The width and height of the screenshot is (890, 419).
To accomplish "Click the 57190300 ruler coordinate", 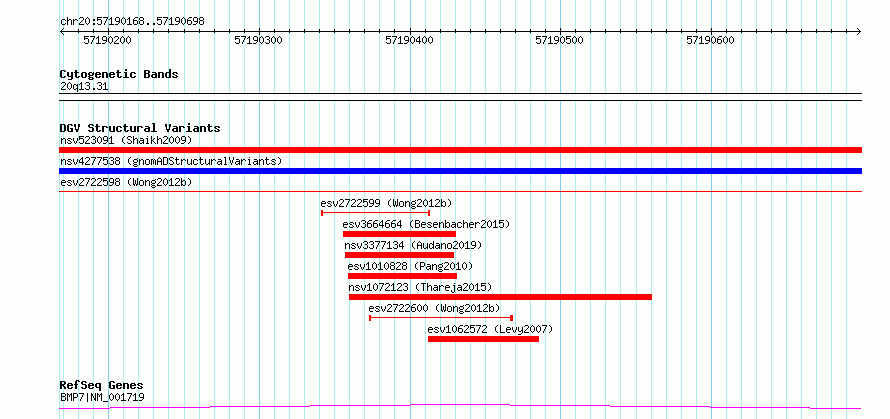I will point(258,40).
